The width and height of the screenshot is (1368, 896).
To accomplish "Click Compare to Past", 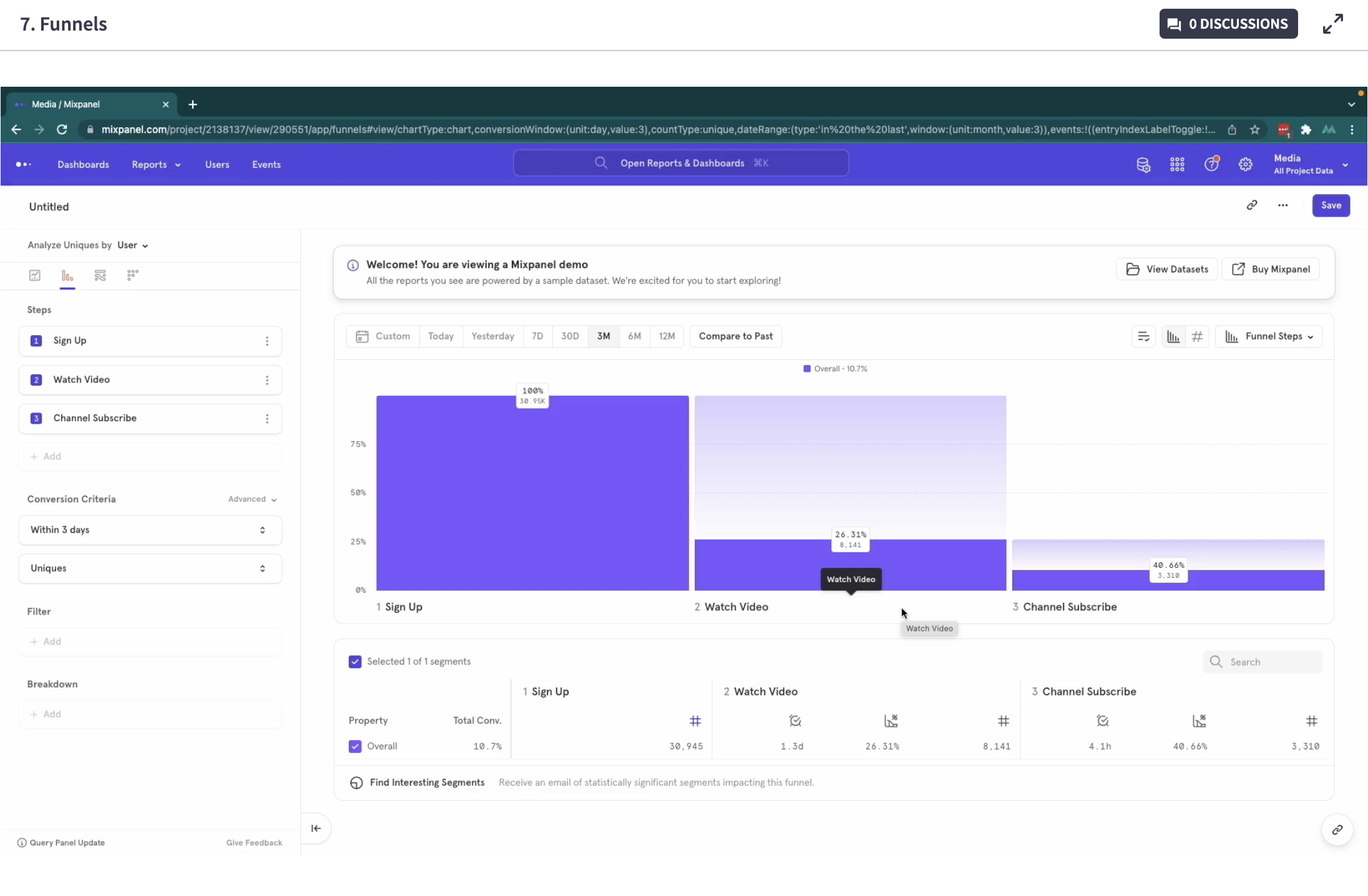I will tap(736, 336).
